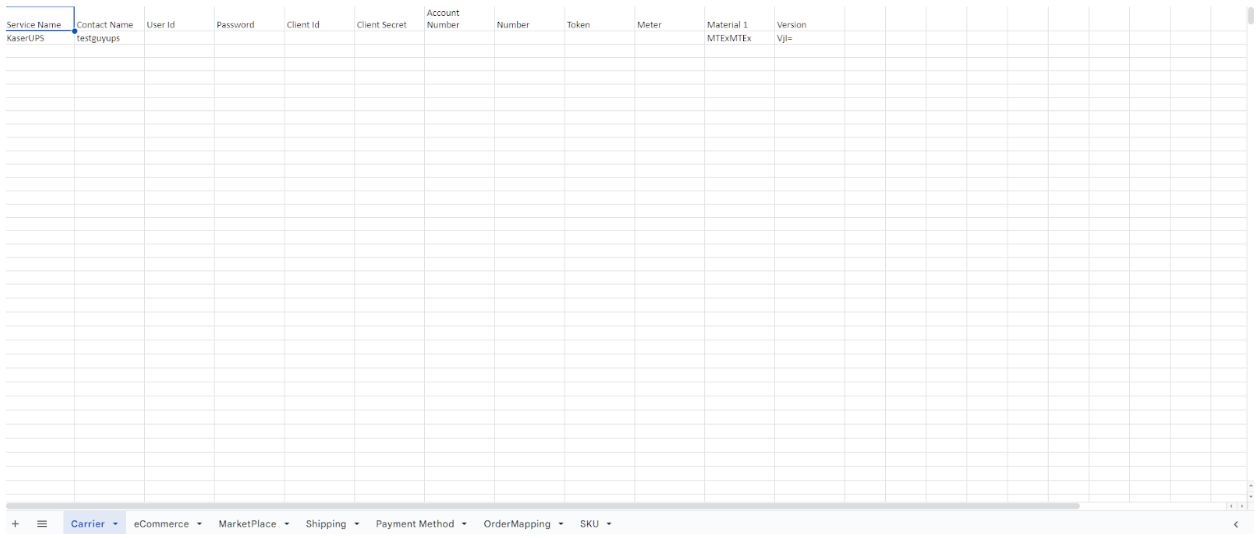Click the side panel collapse arrow
The image size is (1258, 538).
point(1236,524)
